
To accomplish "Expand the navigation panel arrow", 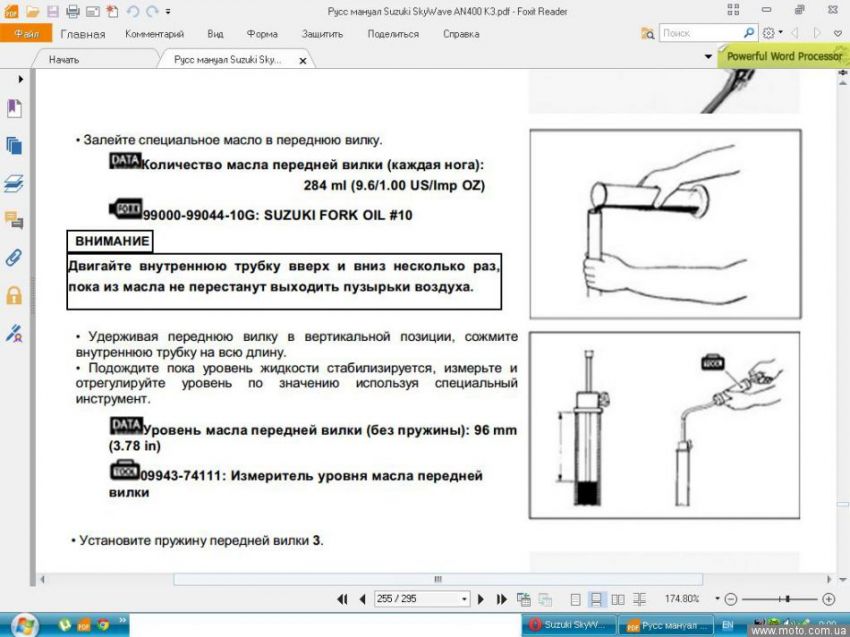I will tap(21, 79).
